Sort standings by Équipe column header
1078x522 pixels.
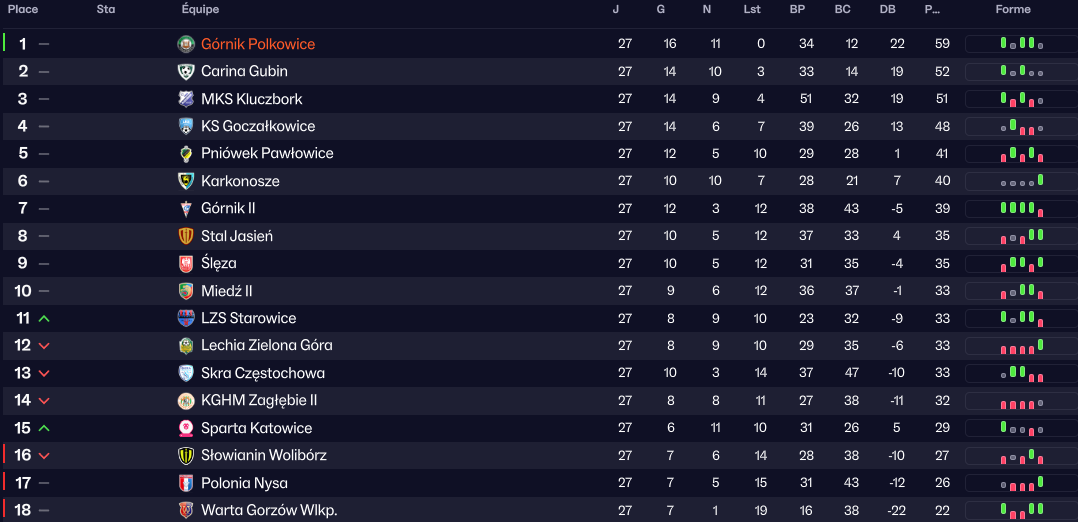(200, 10)
